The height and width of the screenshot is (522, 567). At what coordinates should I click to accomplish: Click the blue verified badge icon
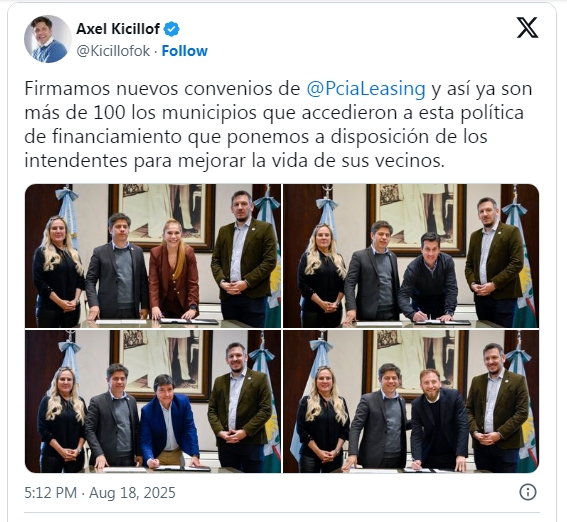point(172,29)
